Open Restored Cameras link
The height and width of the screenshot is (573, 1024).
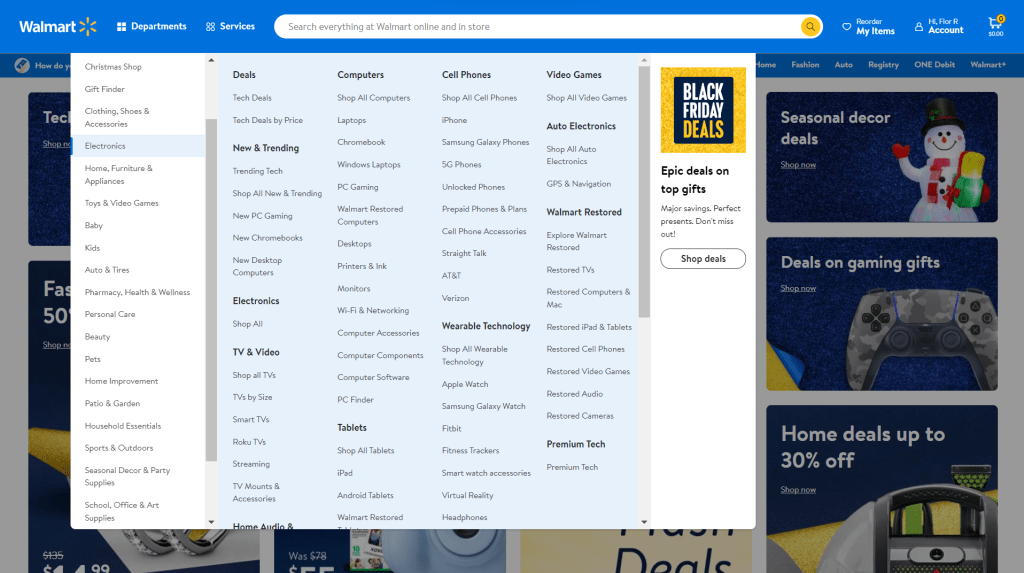(580, 416)
